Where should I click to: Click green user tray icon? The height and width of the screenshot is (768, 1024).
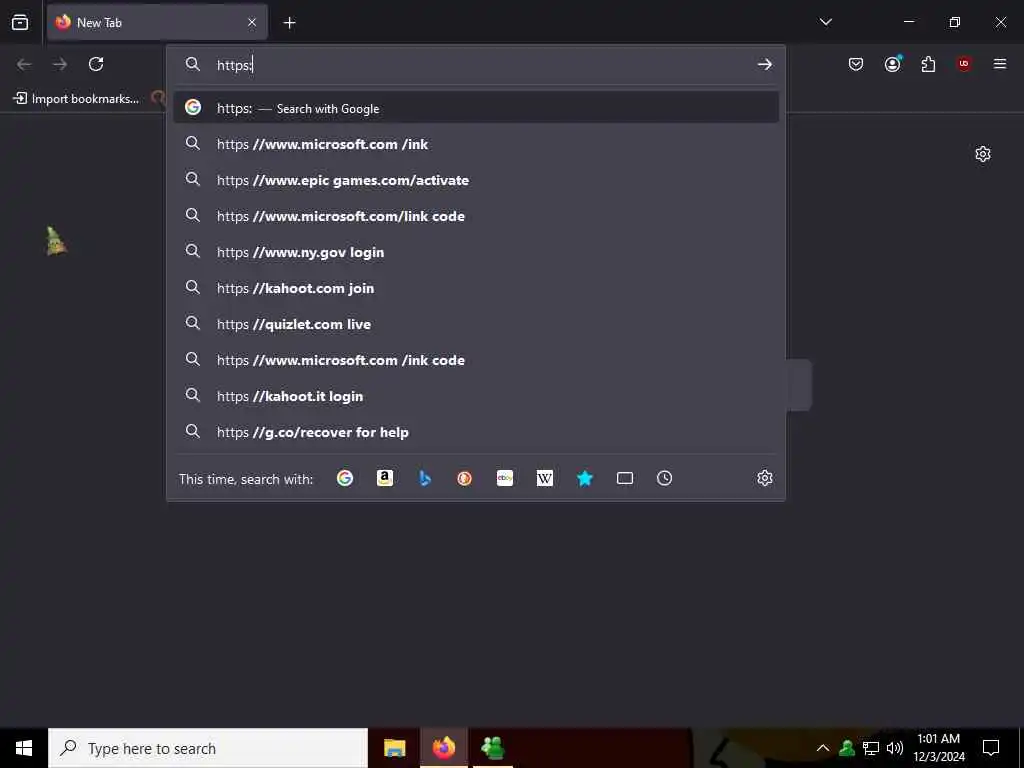(847, 748)
